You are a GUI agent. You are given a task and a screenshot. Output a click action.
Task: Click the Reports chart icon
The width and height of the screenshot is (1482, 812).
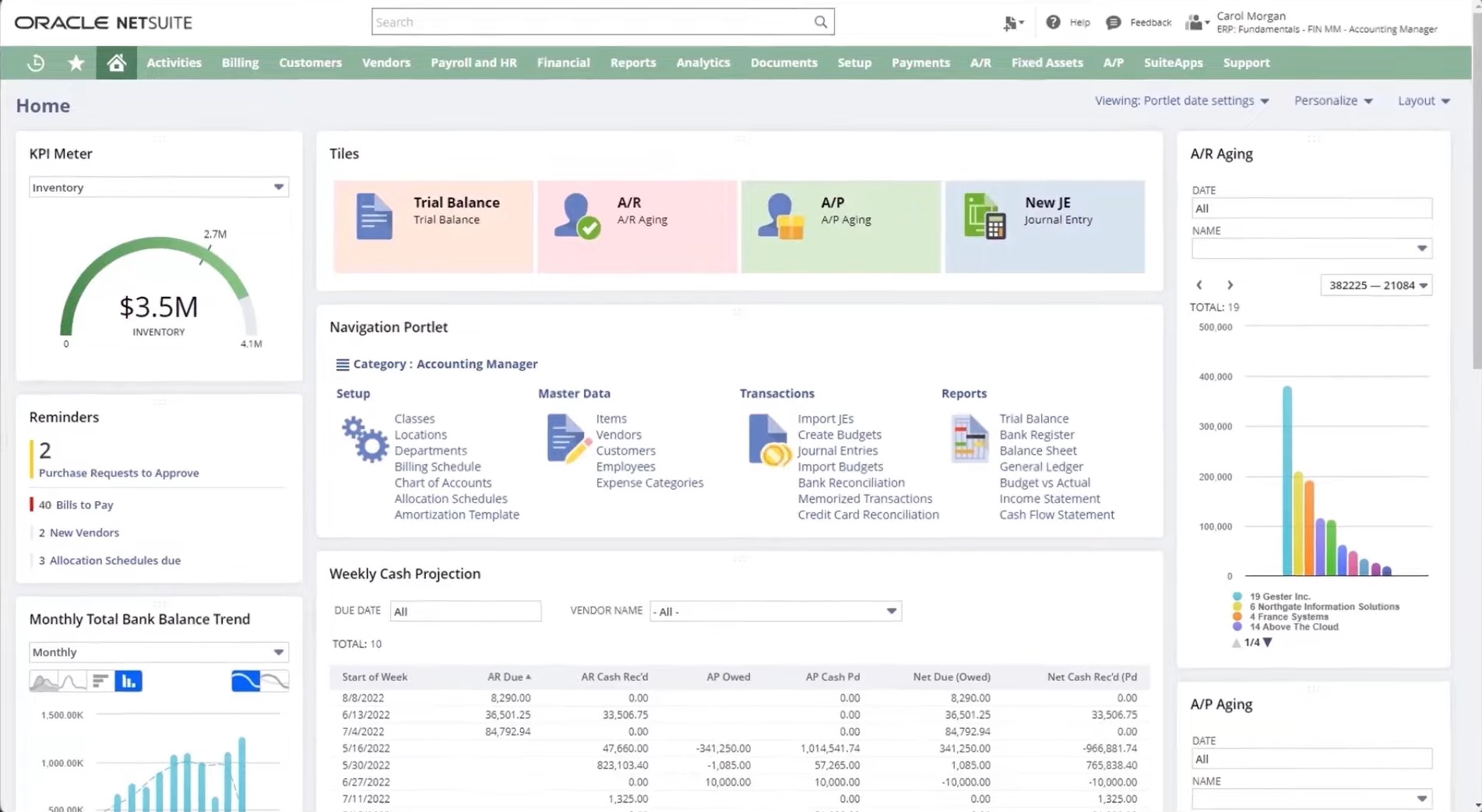point(970,439)
